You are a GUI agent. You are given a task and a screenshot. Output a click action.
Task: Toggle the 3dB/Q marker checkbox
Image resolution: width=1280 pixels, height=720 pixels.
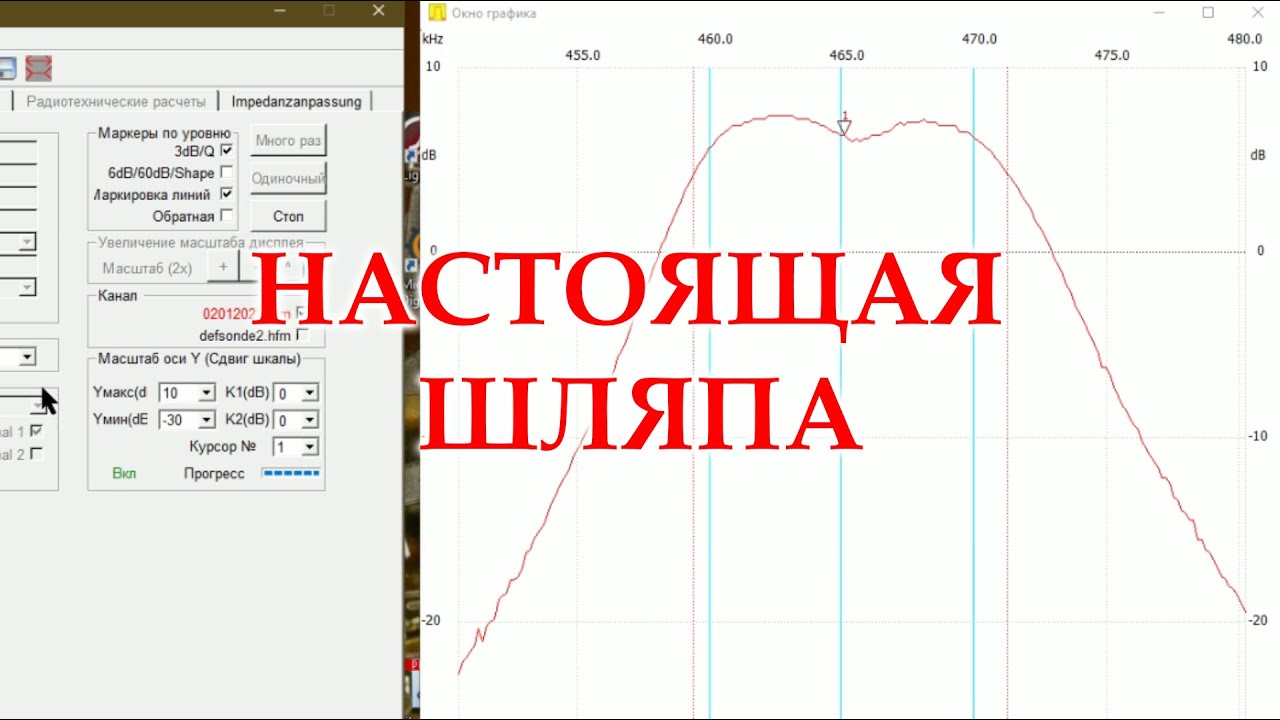(x=226, y=151)
